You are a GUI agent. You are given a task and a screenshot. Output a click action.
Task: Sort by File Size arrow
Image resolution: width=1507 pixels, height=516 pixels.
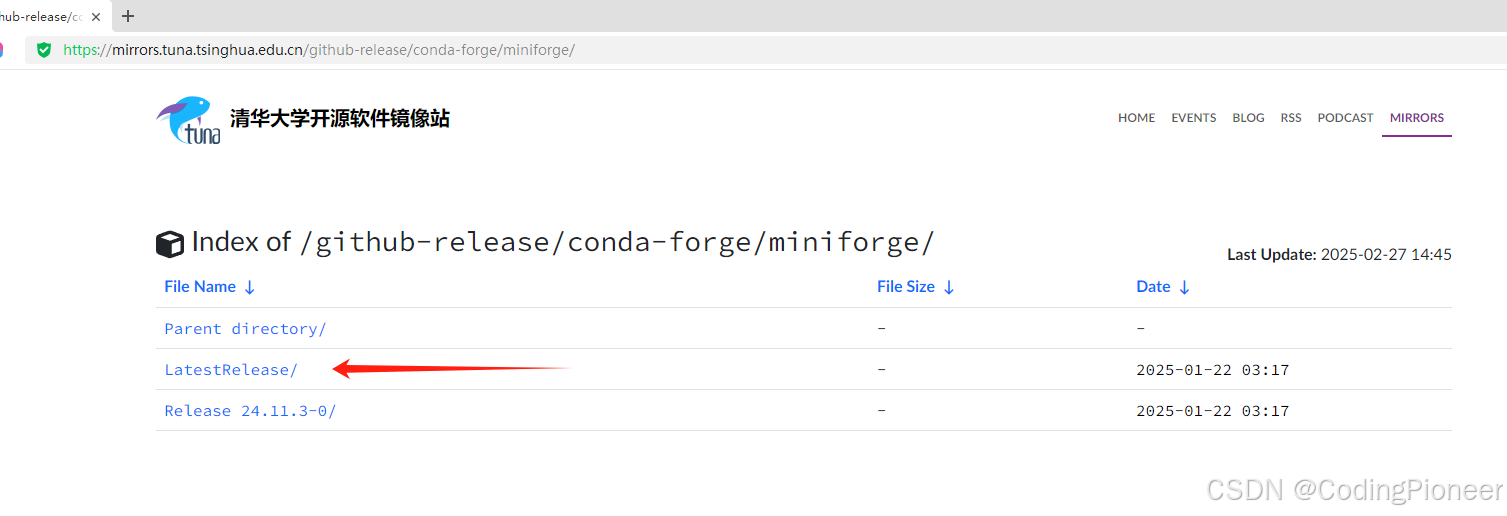tap(949, 287)
